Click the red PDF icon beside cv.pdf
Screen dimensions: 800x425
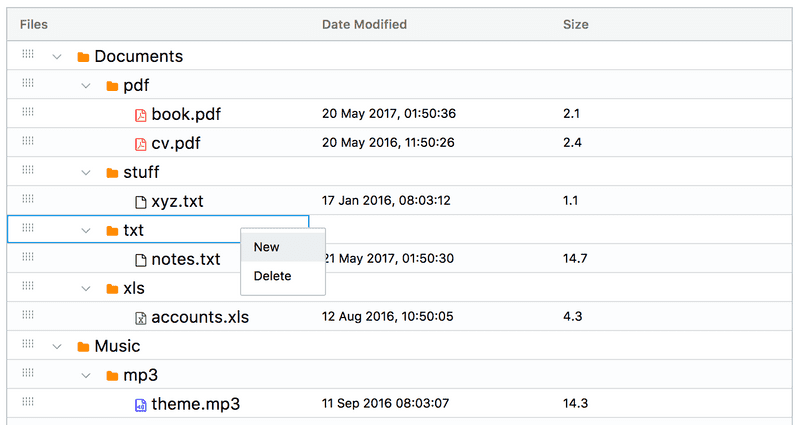click(140, 144)
